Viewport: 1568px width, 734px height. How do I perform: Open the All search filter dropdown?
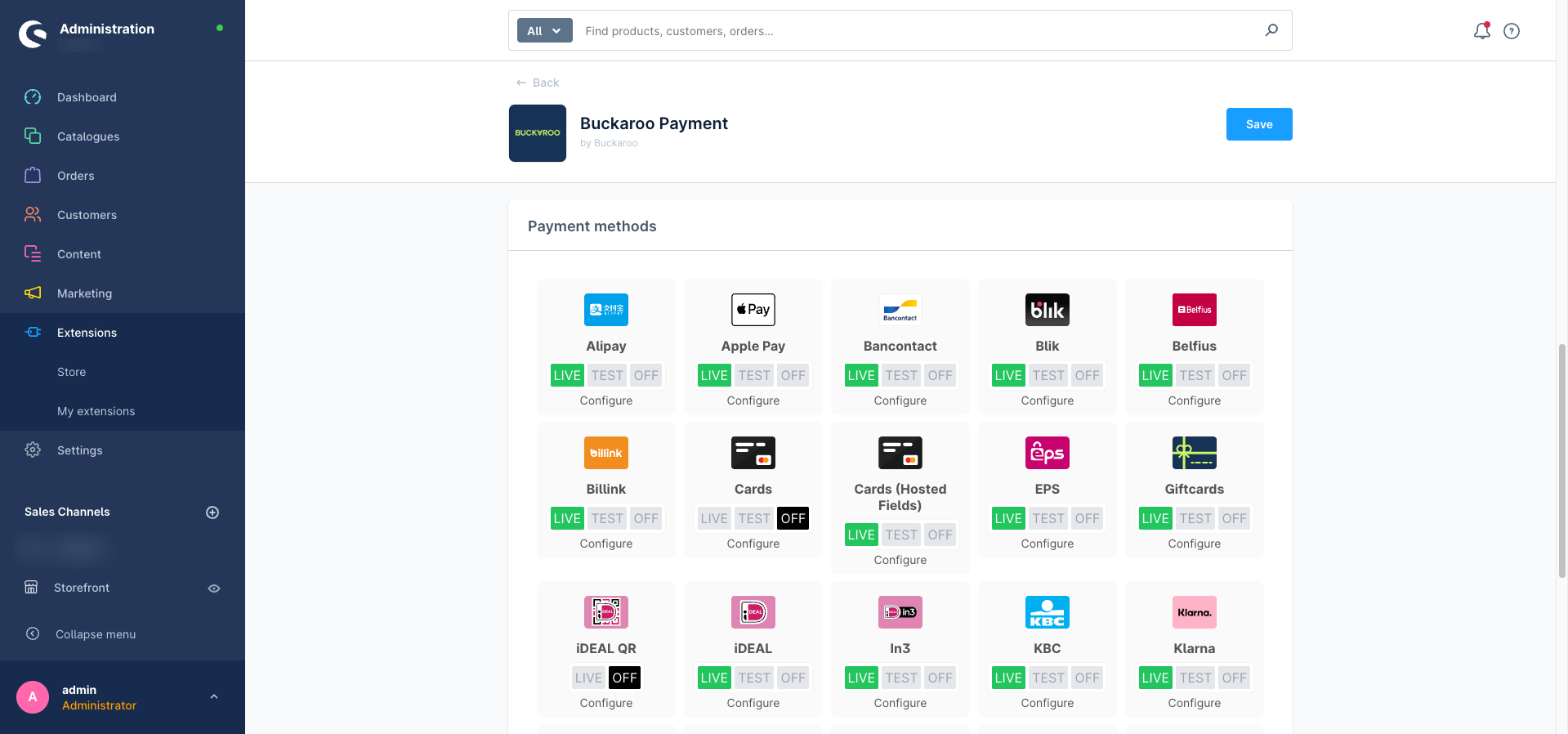(544, 31)
